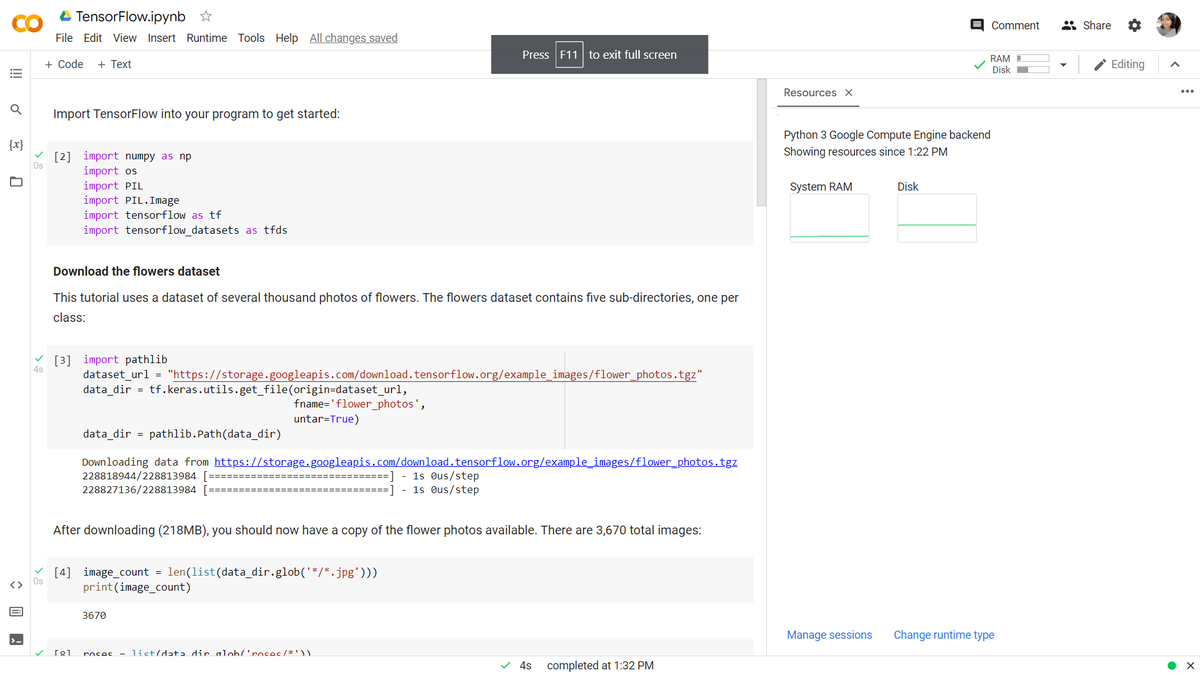Viewport: 1200px width, 675px height.
Task: Click the 'import tensorflow_datasets as tfds' line
Action: point(185,230)
